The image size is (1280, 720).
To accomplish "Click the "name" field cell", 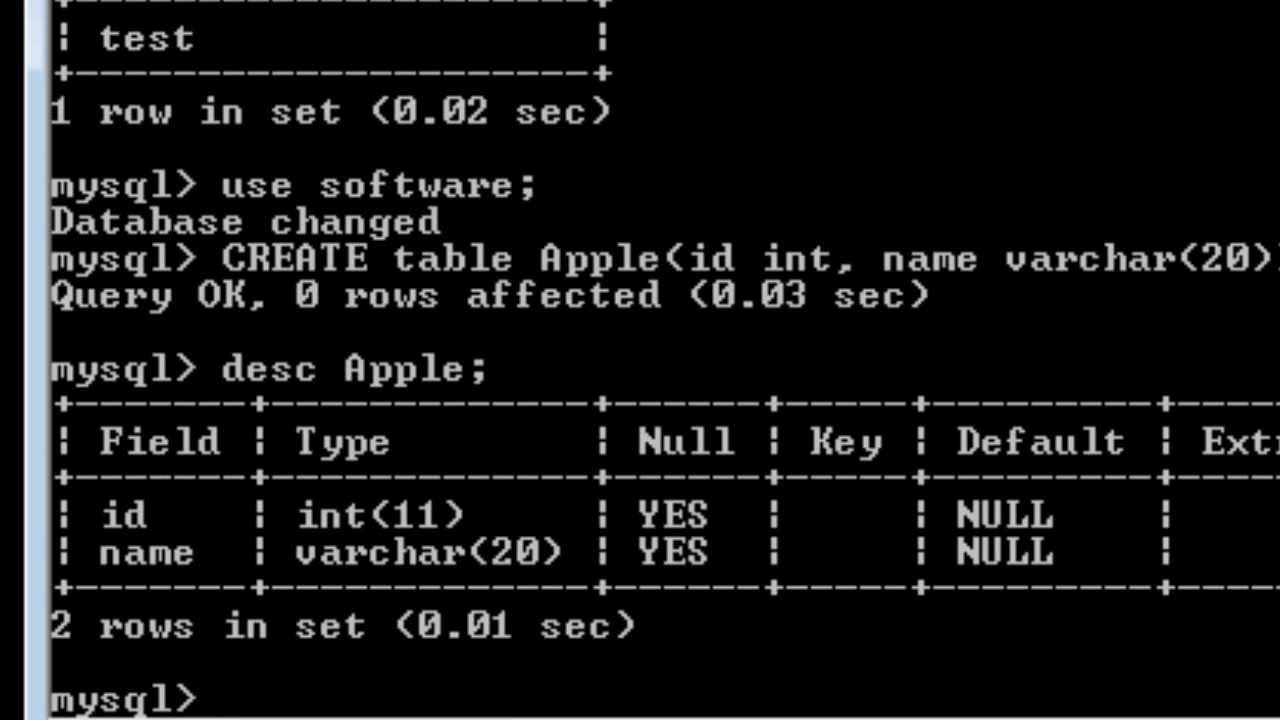I will tap(146, 553).
